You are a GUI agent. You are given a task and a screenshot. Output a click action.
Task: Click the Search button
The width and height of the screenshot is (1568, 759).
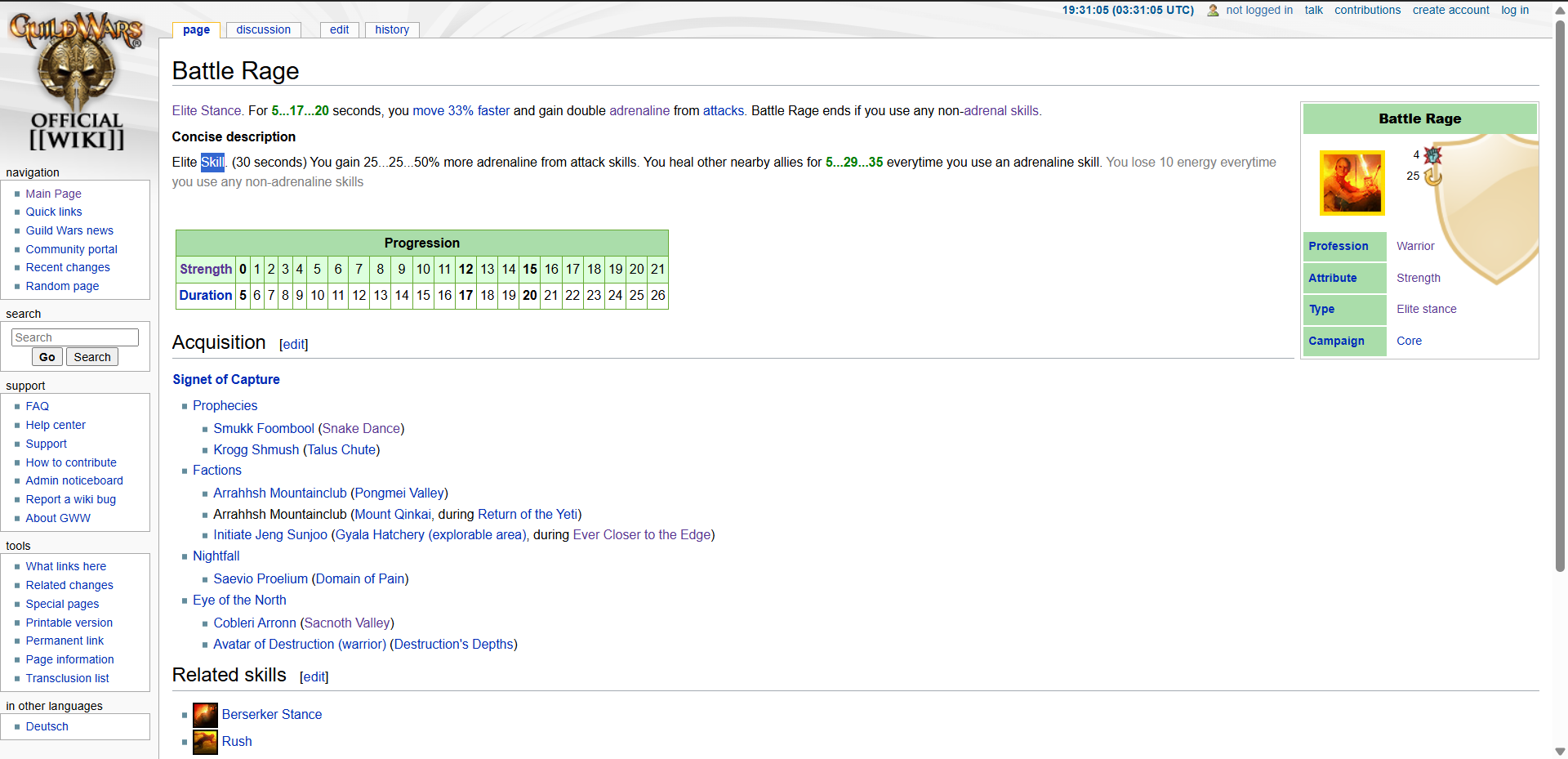click(x=92, y=357)
